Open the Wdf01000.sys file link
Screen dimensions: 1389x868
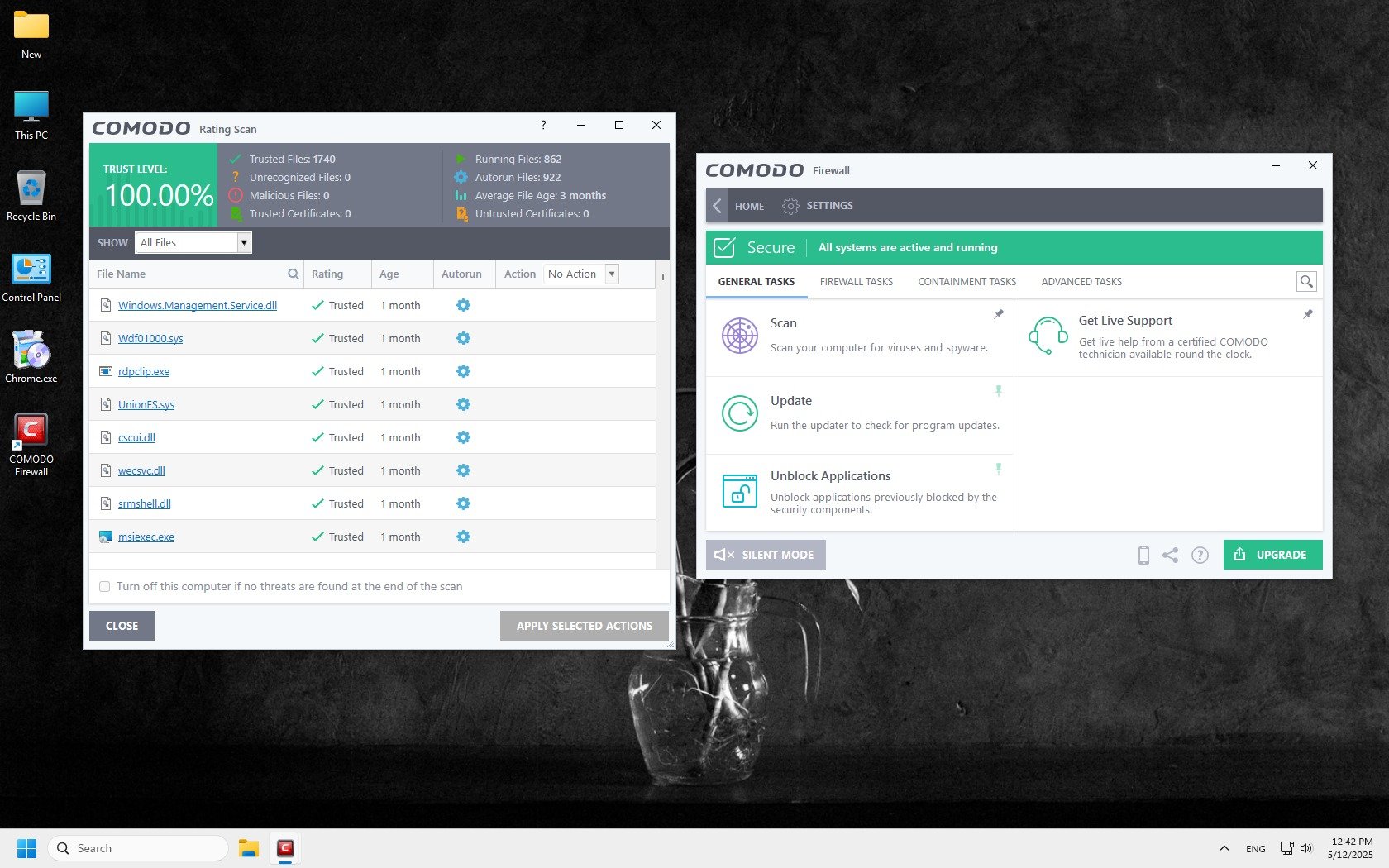click(x=150, y=338)
